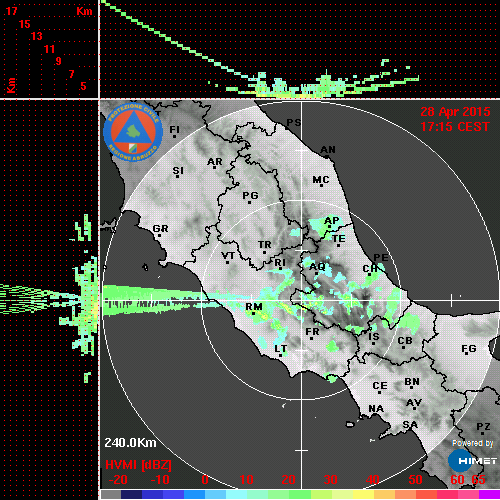Click the 17:15 CEST timestamp
Viewport: 500px width, 500px height.
[455, 127]
